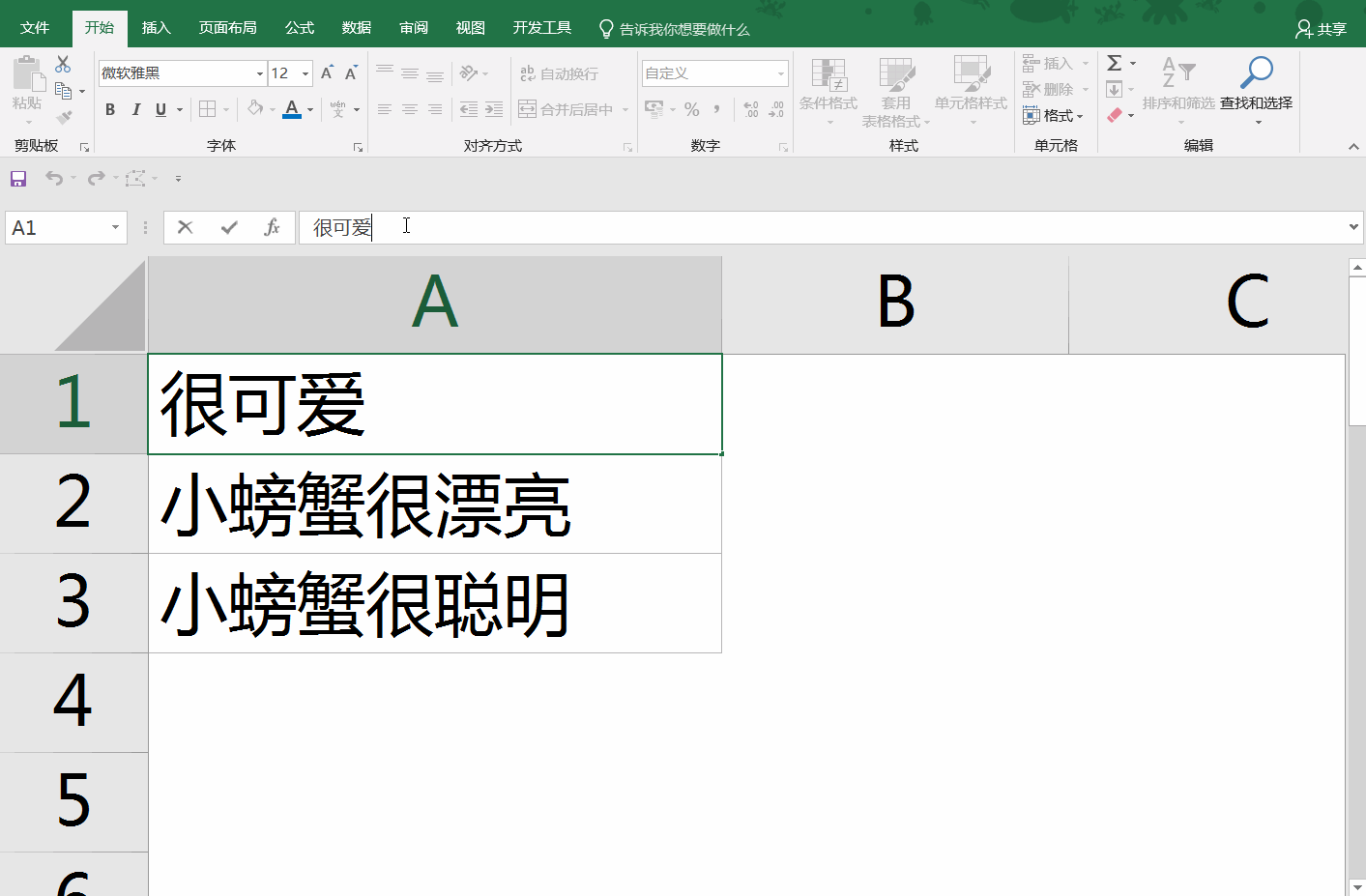Click the Clear eraser icon
The height and width of the screenshot is (896, 1366).
[1115, 116]
